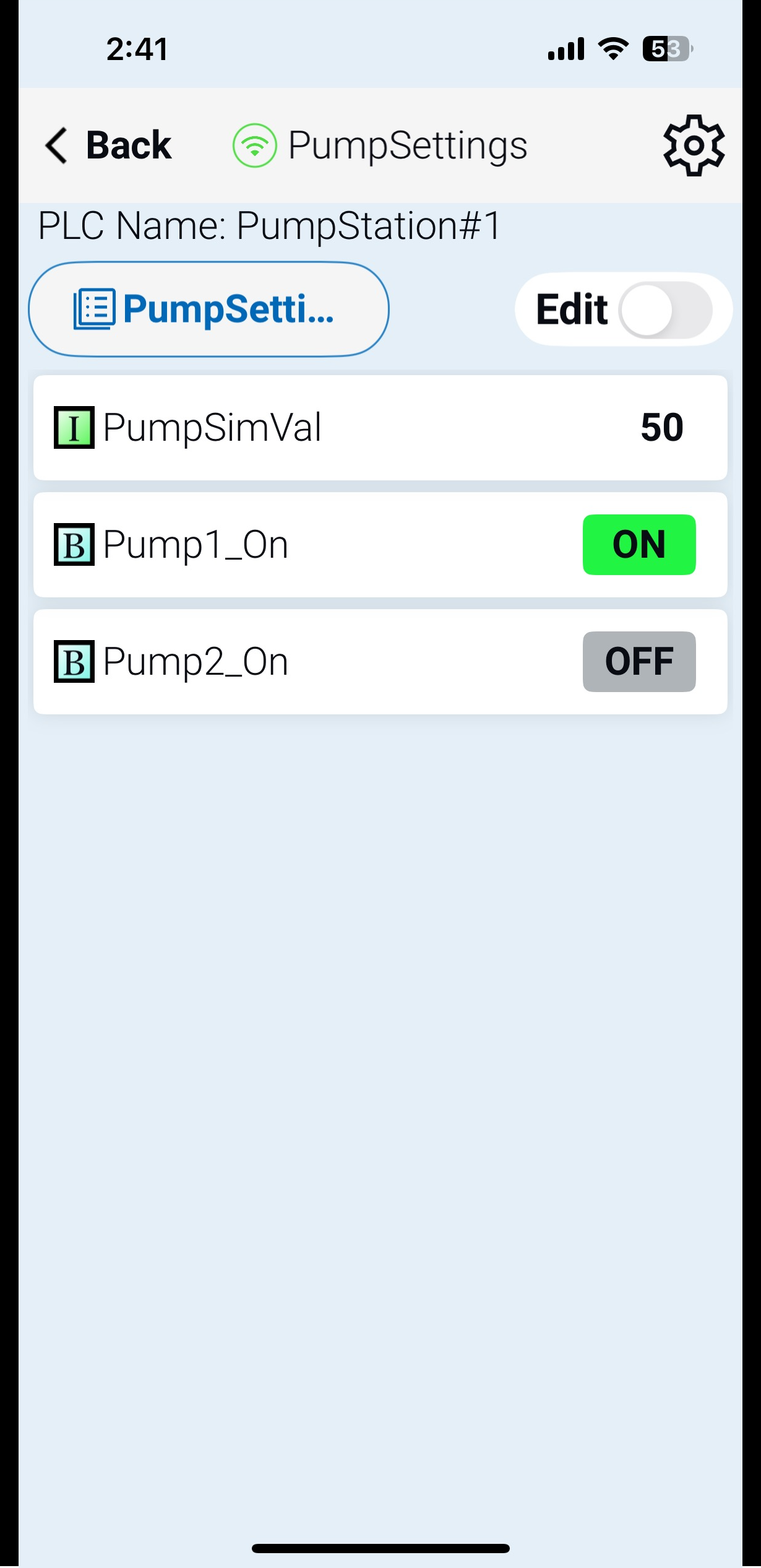Select the Pump2_On row label
The height and width of the screenshot is (1568, 761).
tap(196, 662)
